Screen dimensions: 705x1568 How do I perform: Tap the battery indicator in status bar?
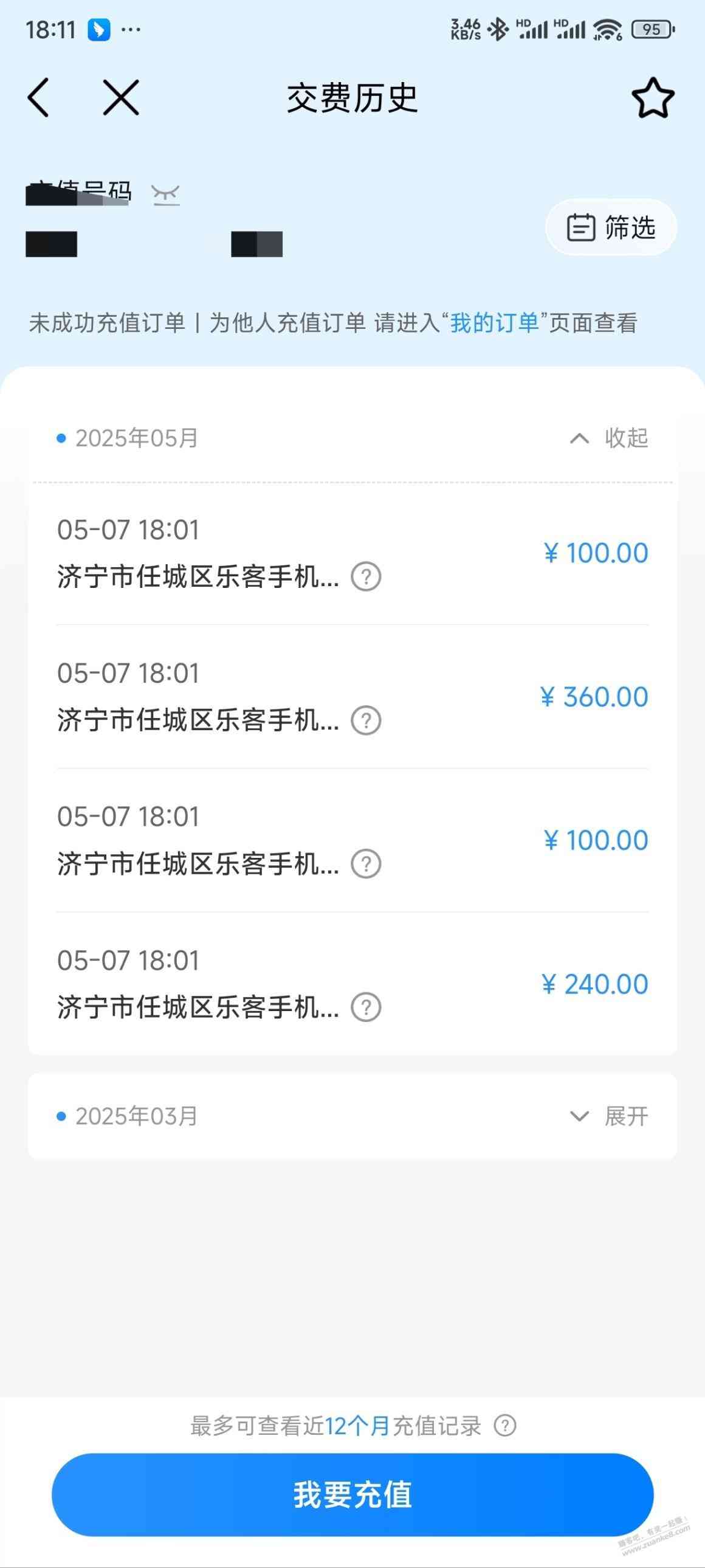coord(653,29)
